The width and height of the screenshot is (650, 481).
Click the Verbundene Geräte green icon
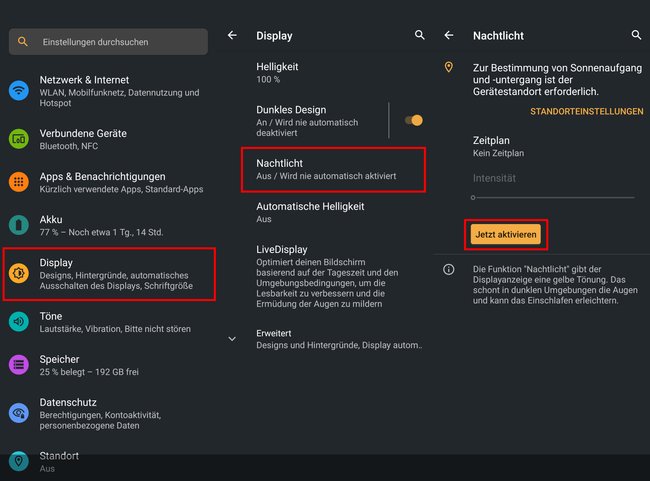click(19, 139)
